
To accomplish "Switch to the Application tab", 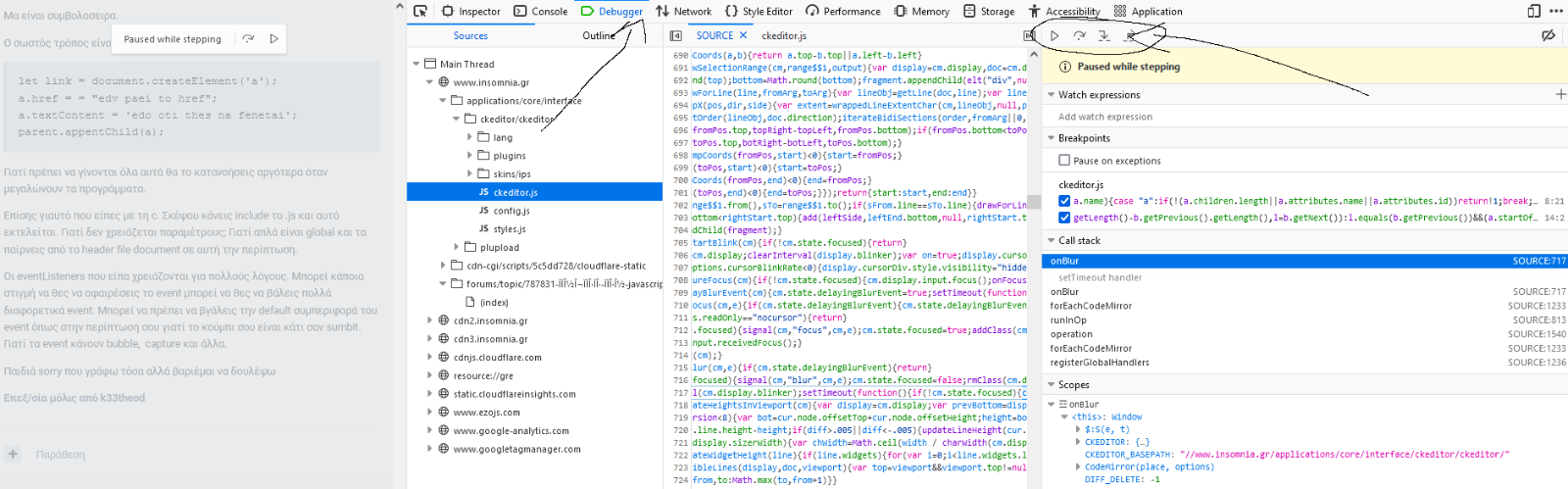I will pyautogui.click(x=1148, y=12).
